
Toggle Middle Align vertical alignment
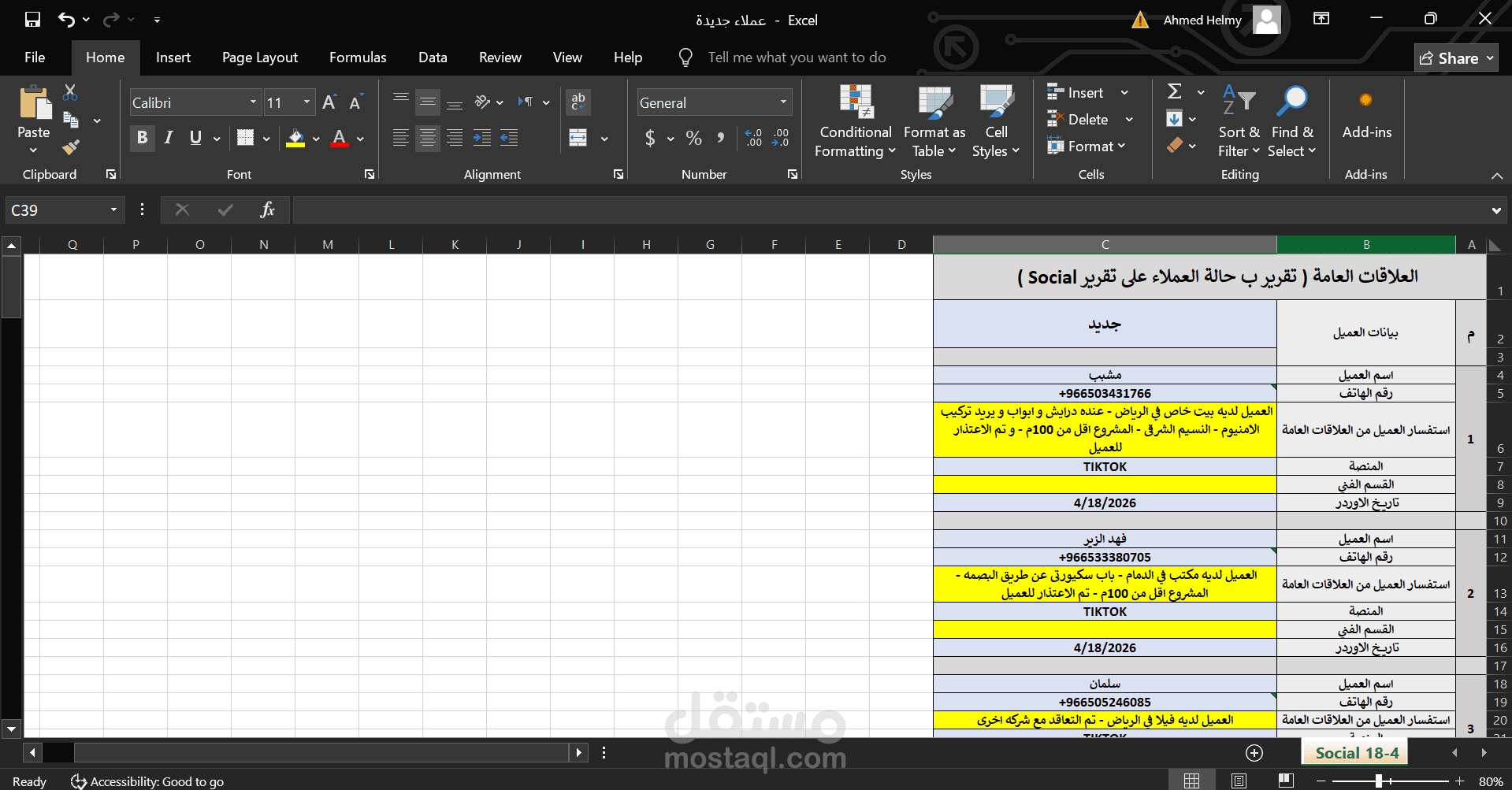[x=428, y=102]
